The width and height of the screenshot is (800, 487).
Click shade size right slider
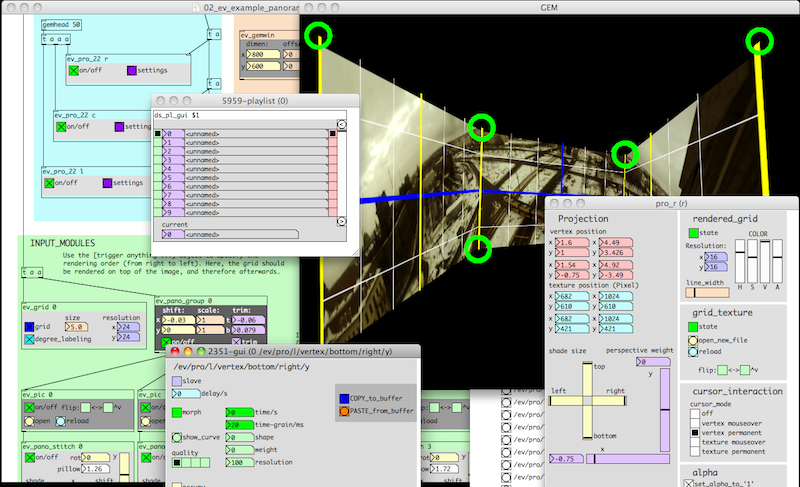609,401
